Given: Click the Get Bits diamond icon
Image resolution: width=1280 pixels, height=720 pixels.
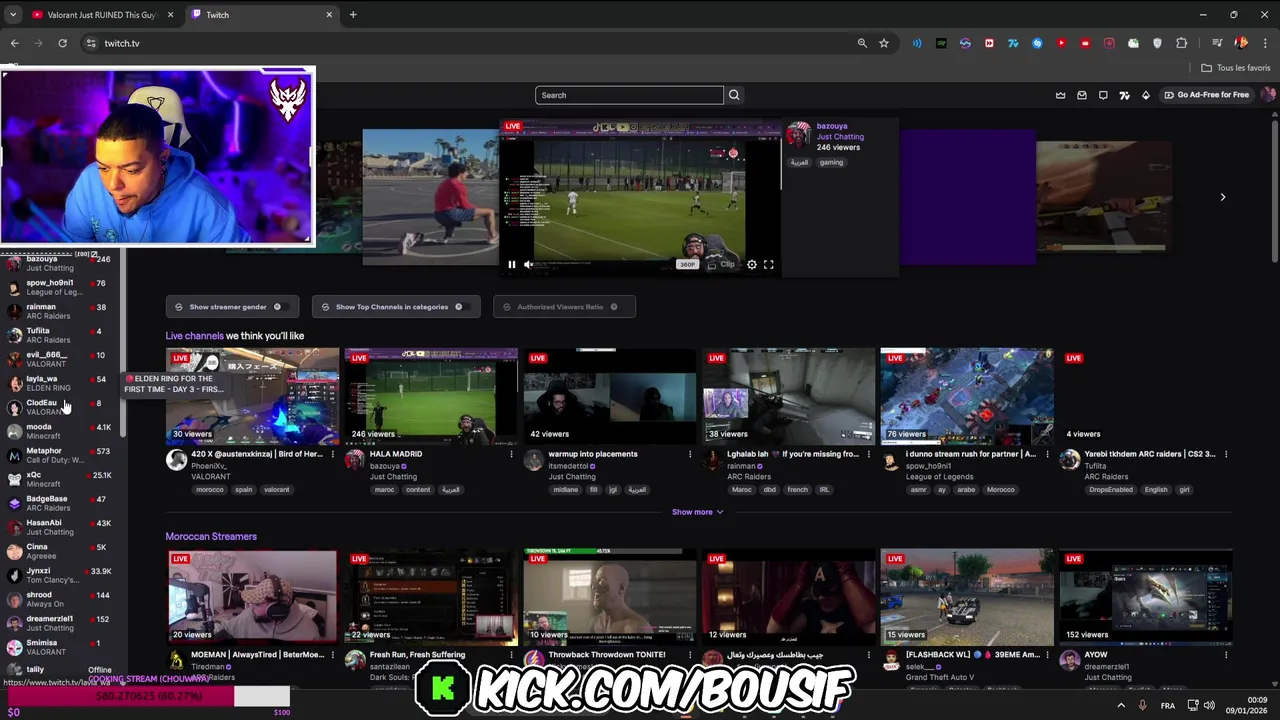Looking at the screenshot, I should [x=1146, y=95].
